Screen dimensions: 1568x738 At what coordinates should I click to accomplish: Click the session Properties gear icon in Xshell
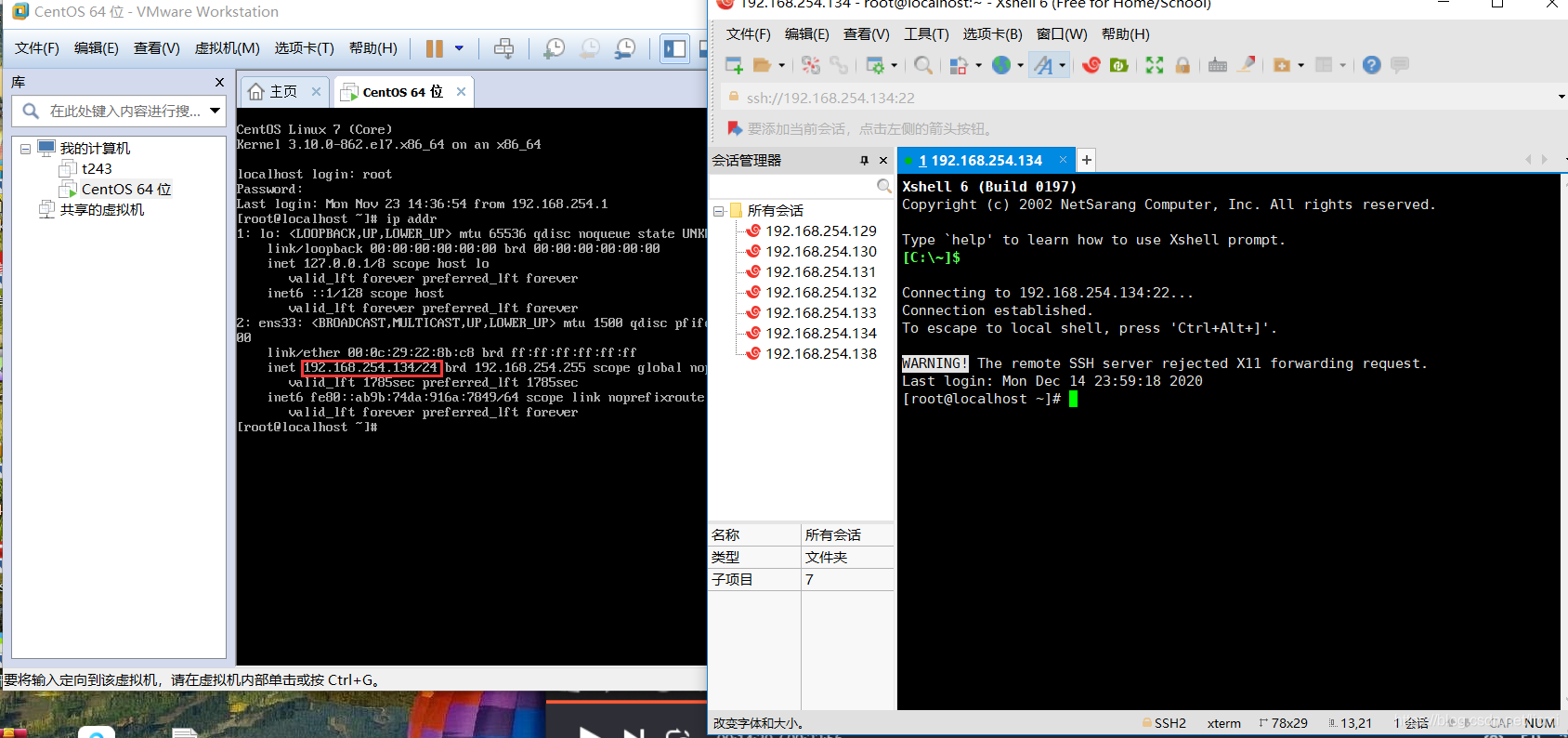(x=875, y=65)
